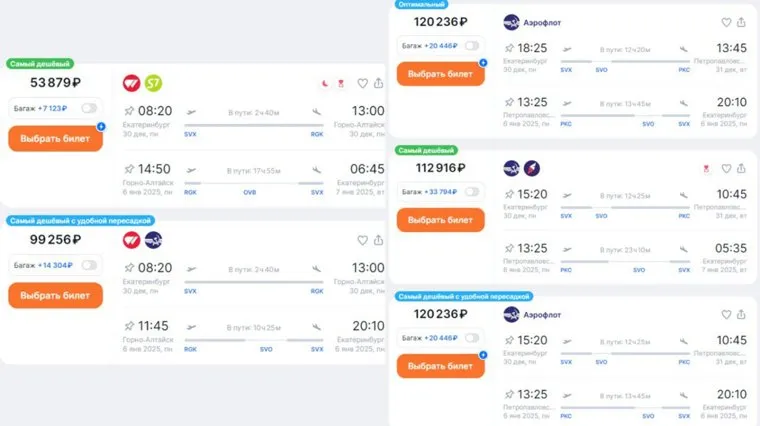Turn on the +33 794₽ baggage switch
The height and width of the screenshot is (426, 760).
click(471, 191)
